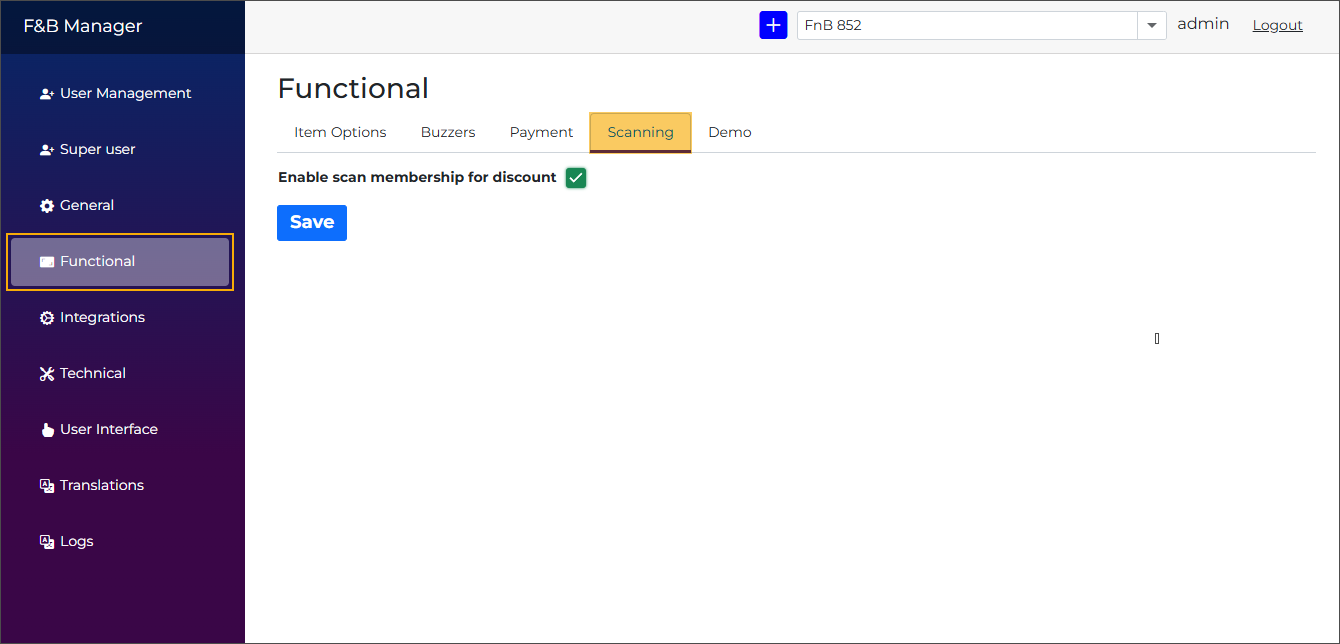1340x644 pixels.
Task: Click the blue plus icon near the header
Action: point(773,24)
